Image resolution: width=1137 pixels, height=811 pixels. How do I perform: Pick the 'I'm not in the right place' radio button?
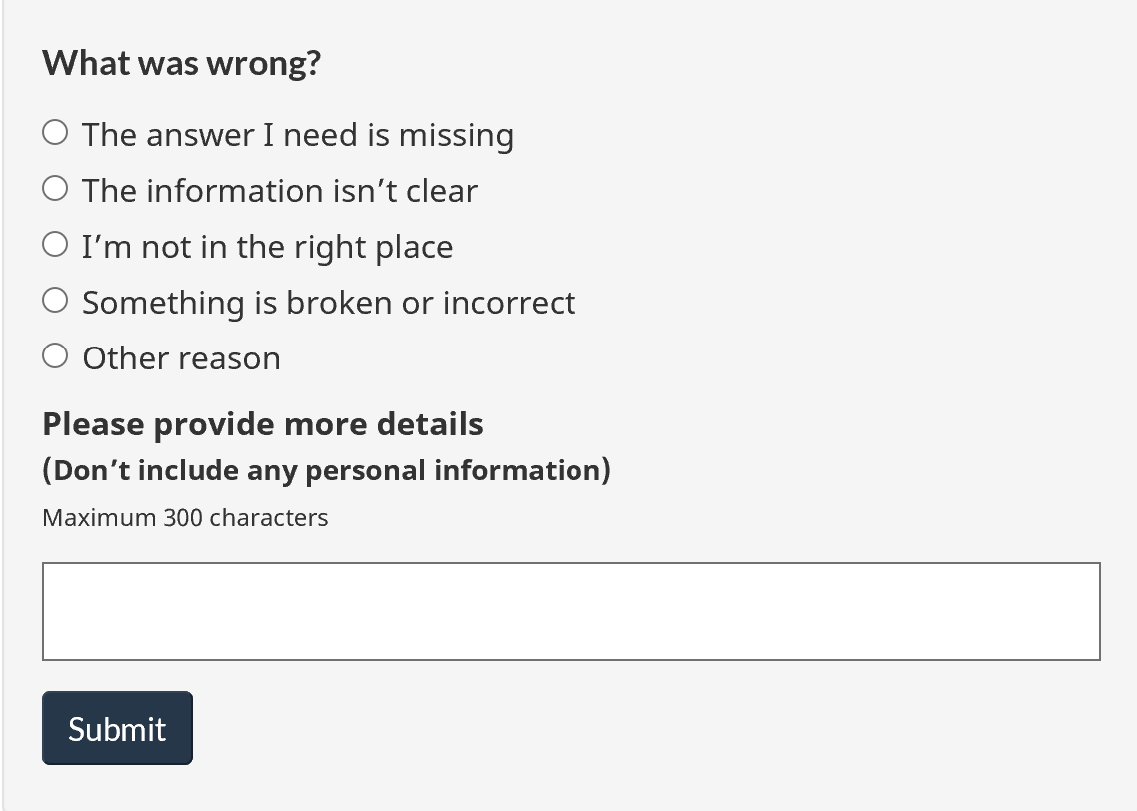tap(55, 245)
